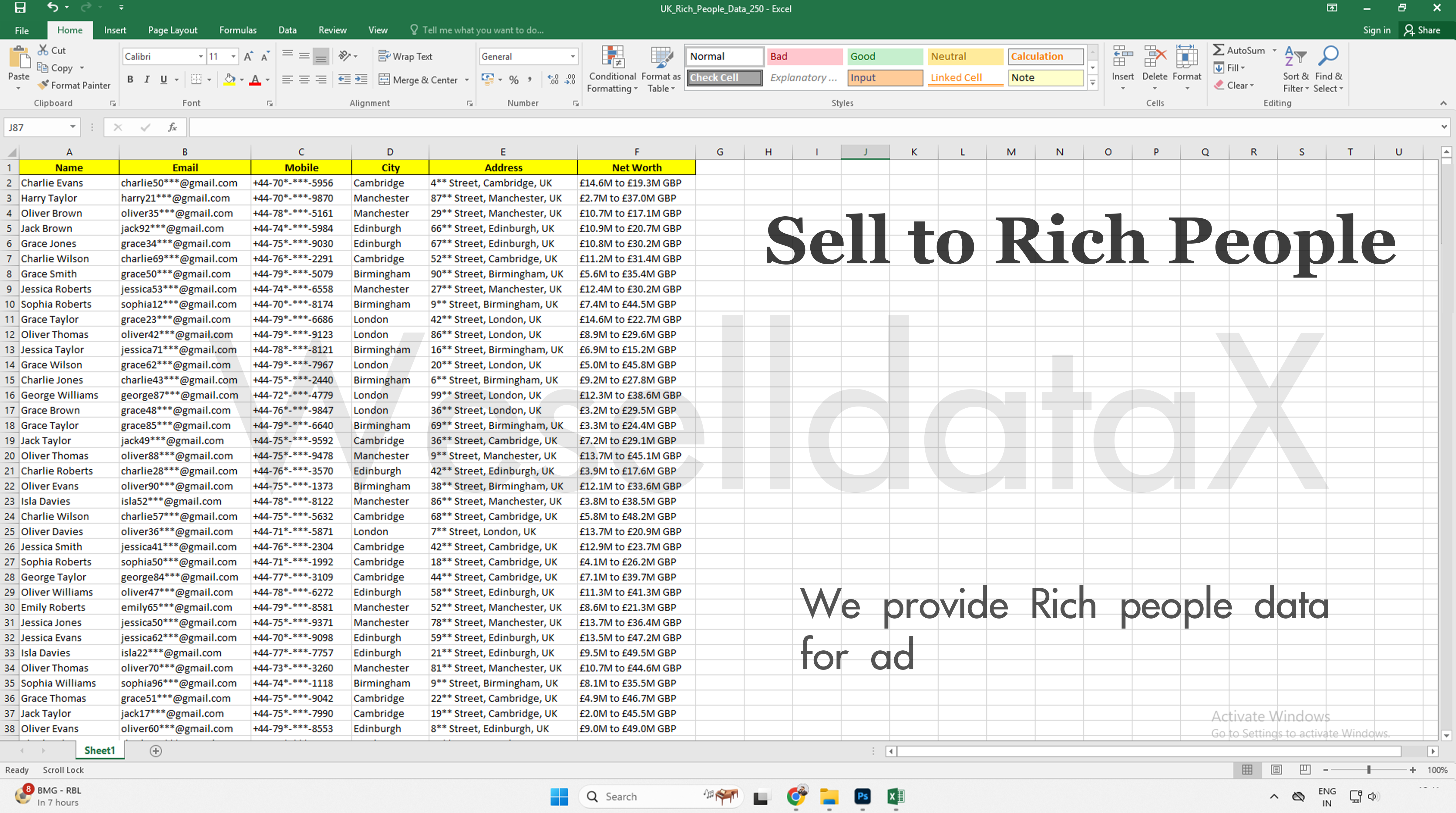Open Sort & Filter options
This screenshot has height=813, width=1456.
coord(1296,69)
